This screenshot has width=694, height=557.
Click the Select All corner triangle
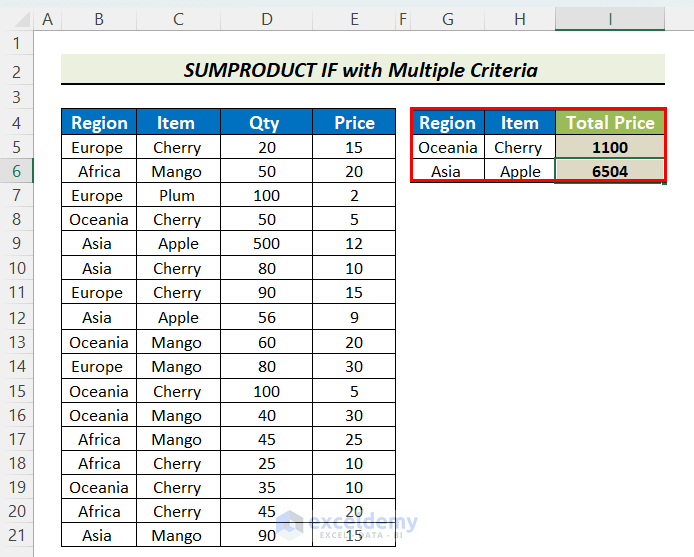coord(17,19)
